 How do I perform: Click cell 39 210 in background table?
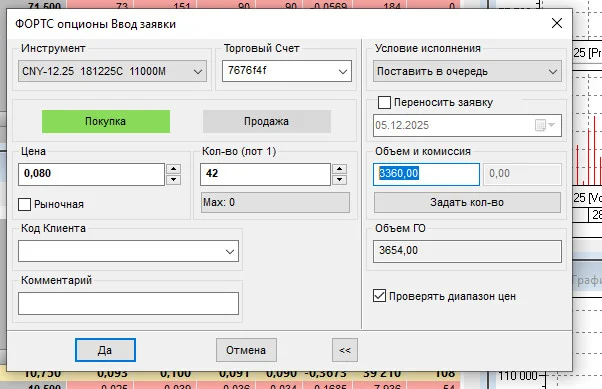click(x=382, y=374)
